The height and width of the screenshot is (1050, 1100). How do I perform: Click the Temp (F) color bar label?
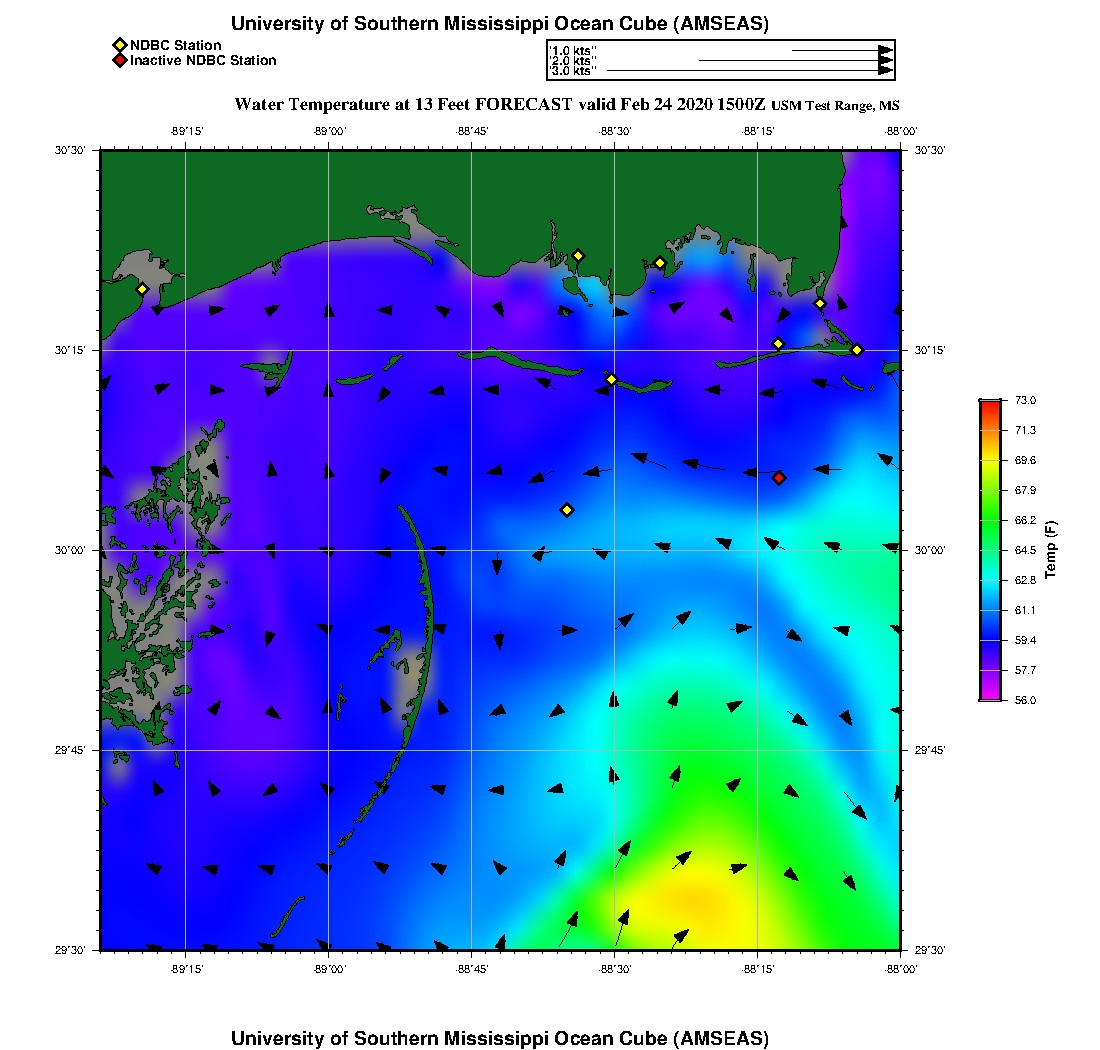tap(1050, 550)
